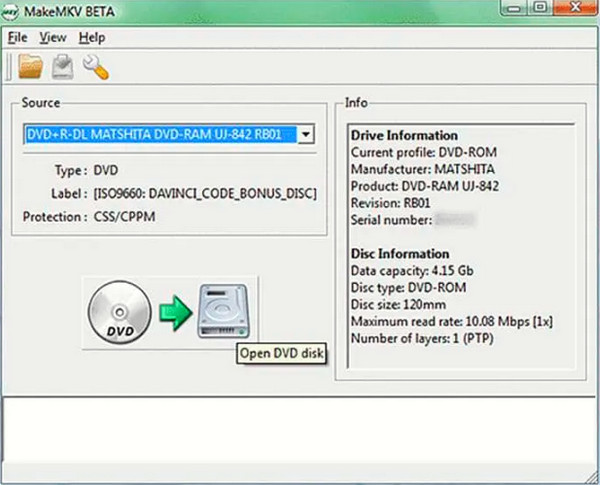
Task: Click the DVD disc icon
Action: coord(119,312)
